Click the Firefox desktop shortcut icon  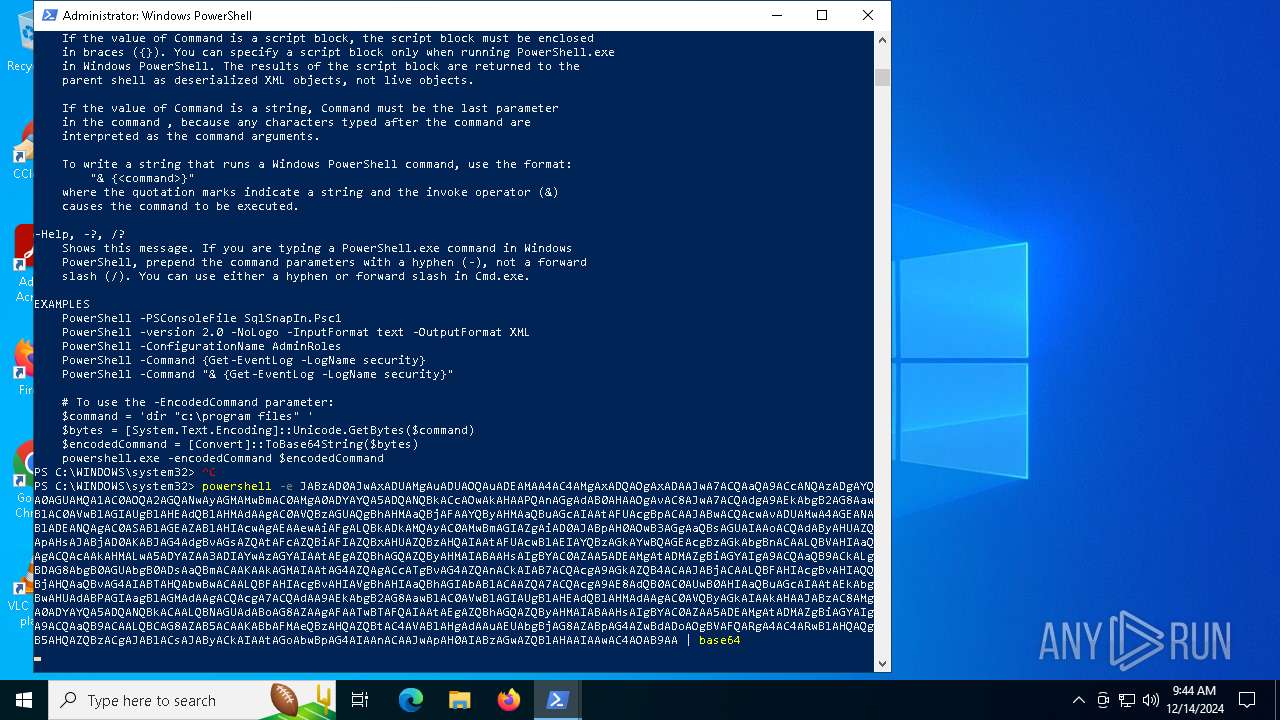click(x=24, y=358)
